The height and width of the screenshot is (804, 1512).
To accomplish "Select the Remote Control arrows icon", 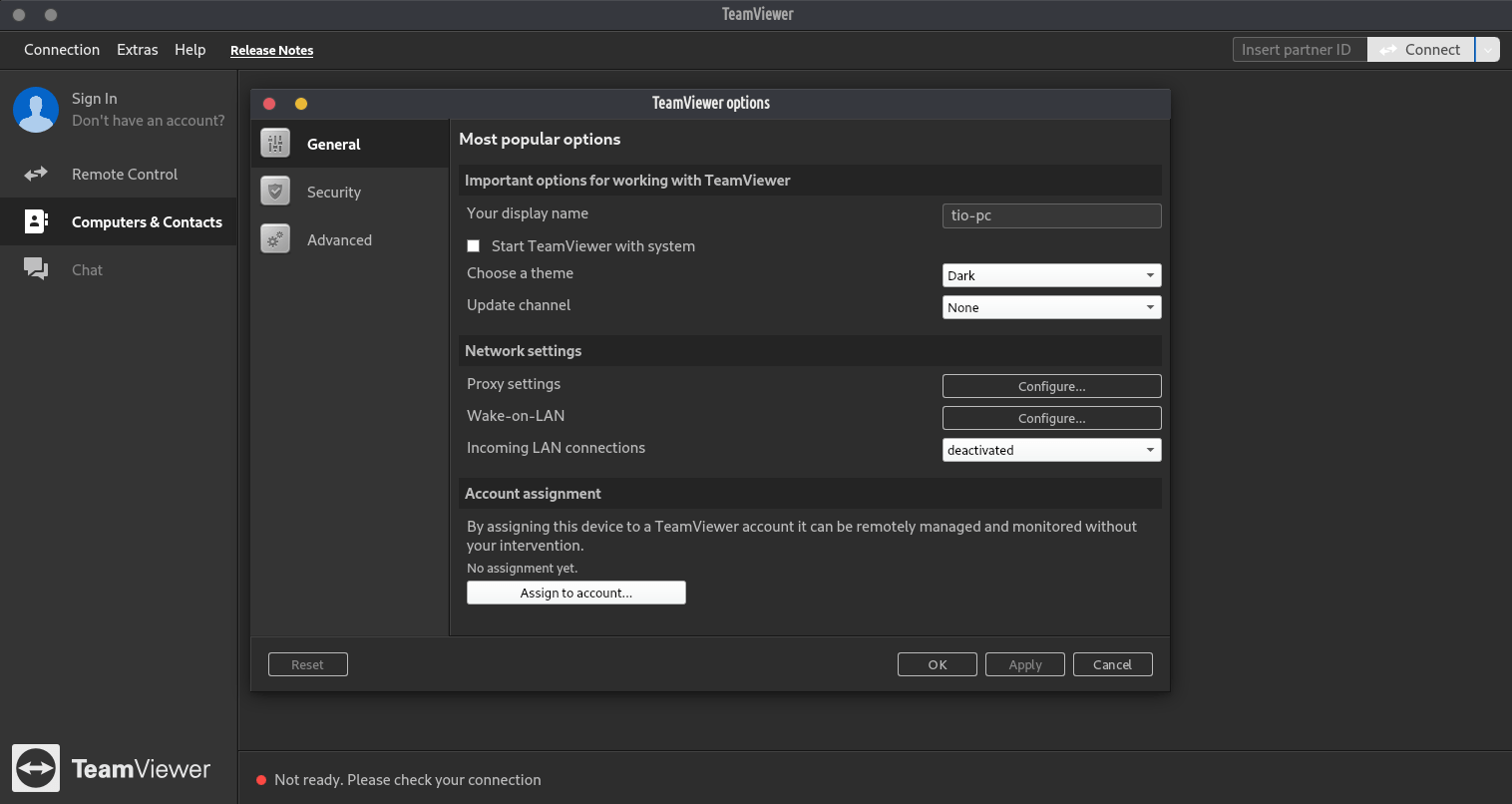I will [x=36, y=174].
